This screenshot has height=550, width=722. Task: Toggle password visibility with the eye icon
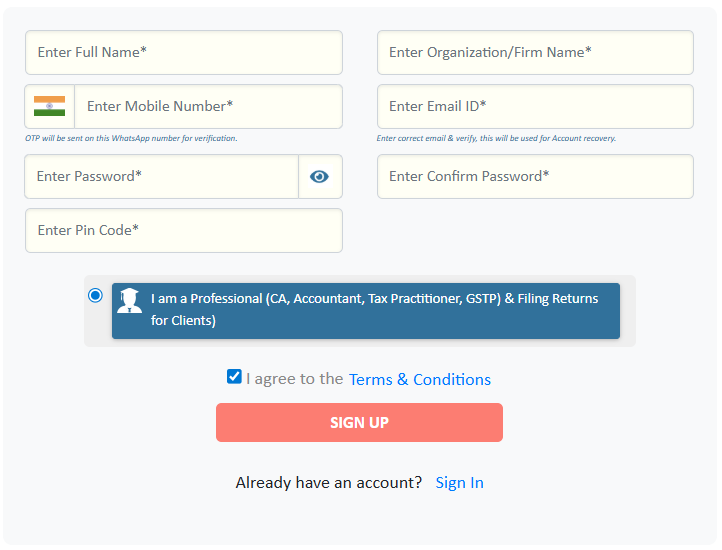click(x=320, y=177)
